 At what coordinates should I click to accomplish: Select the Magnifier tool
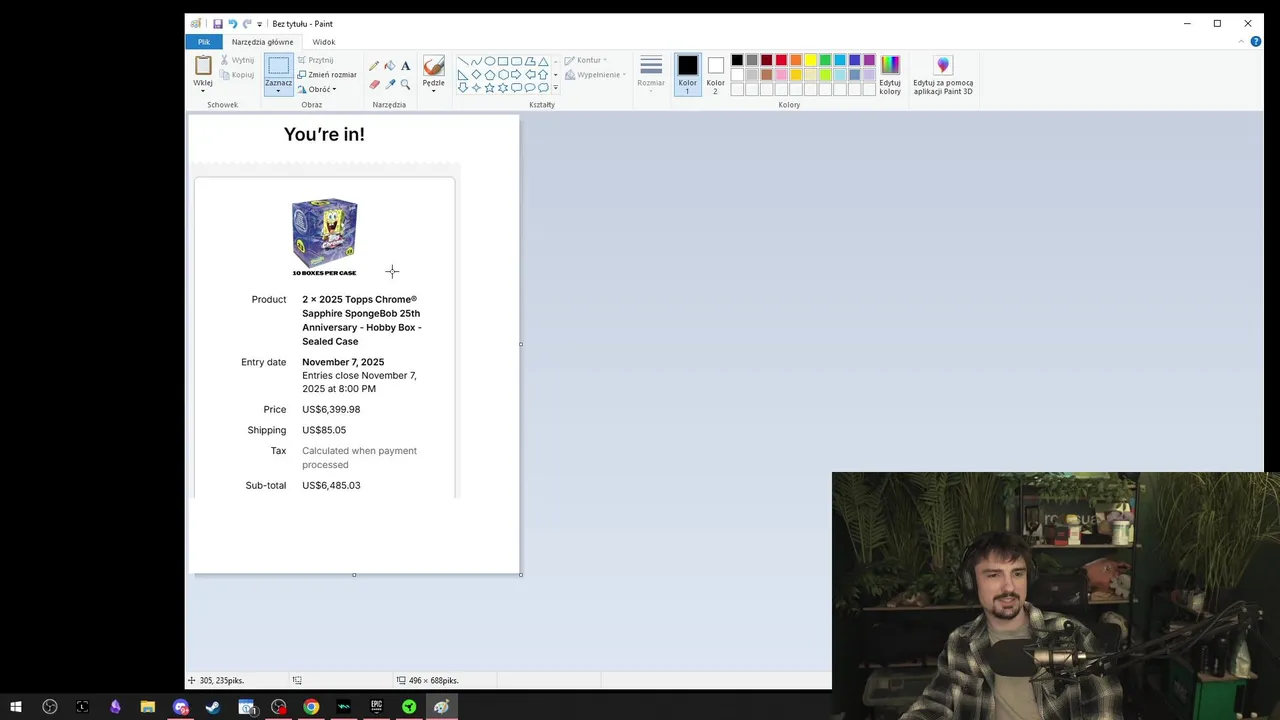point(405,84)
